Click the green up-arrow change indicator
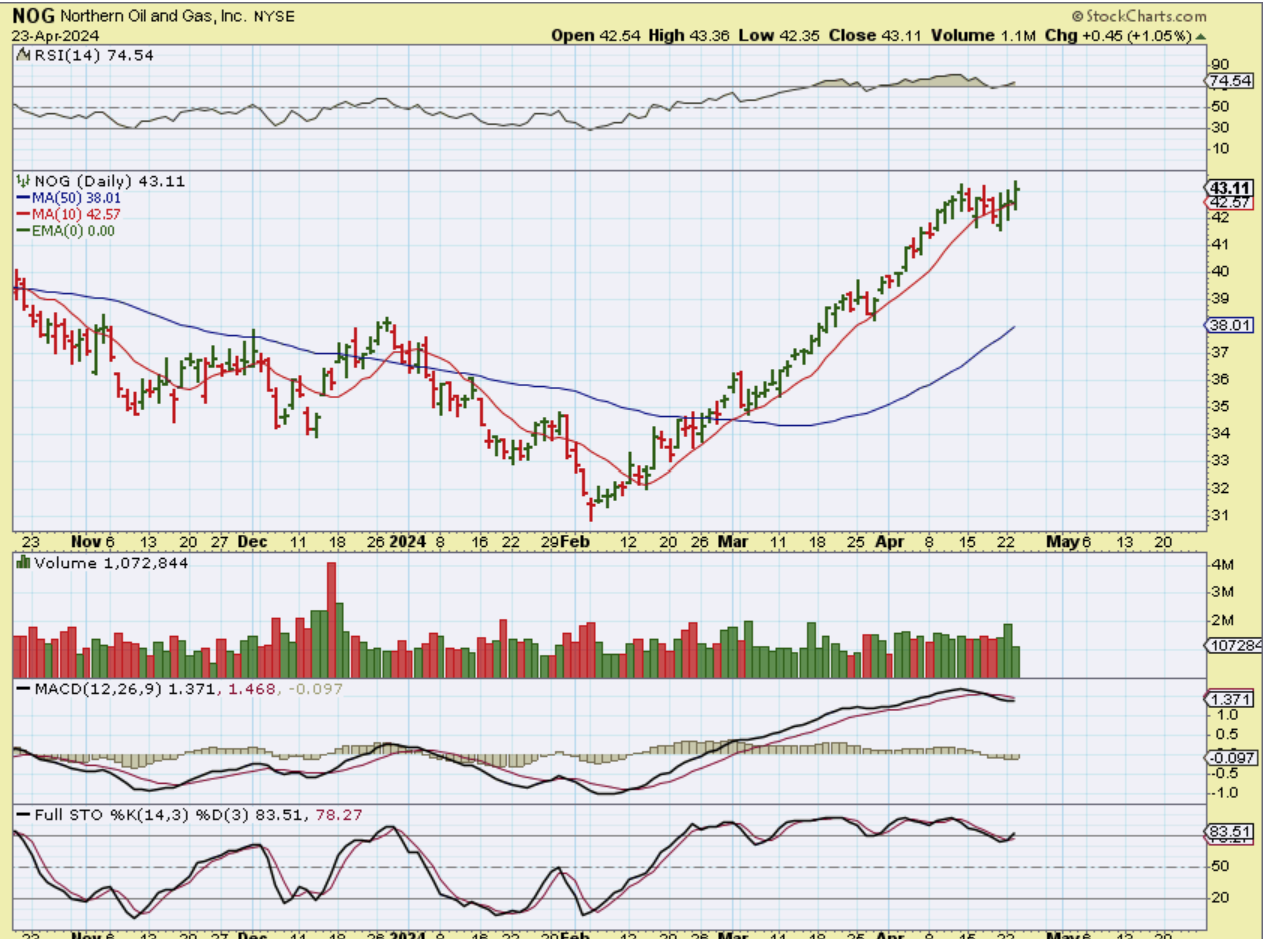The image size is (1263, 939). point(1201,35)
